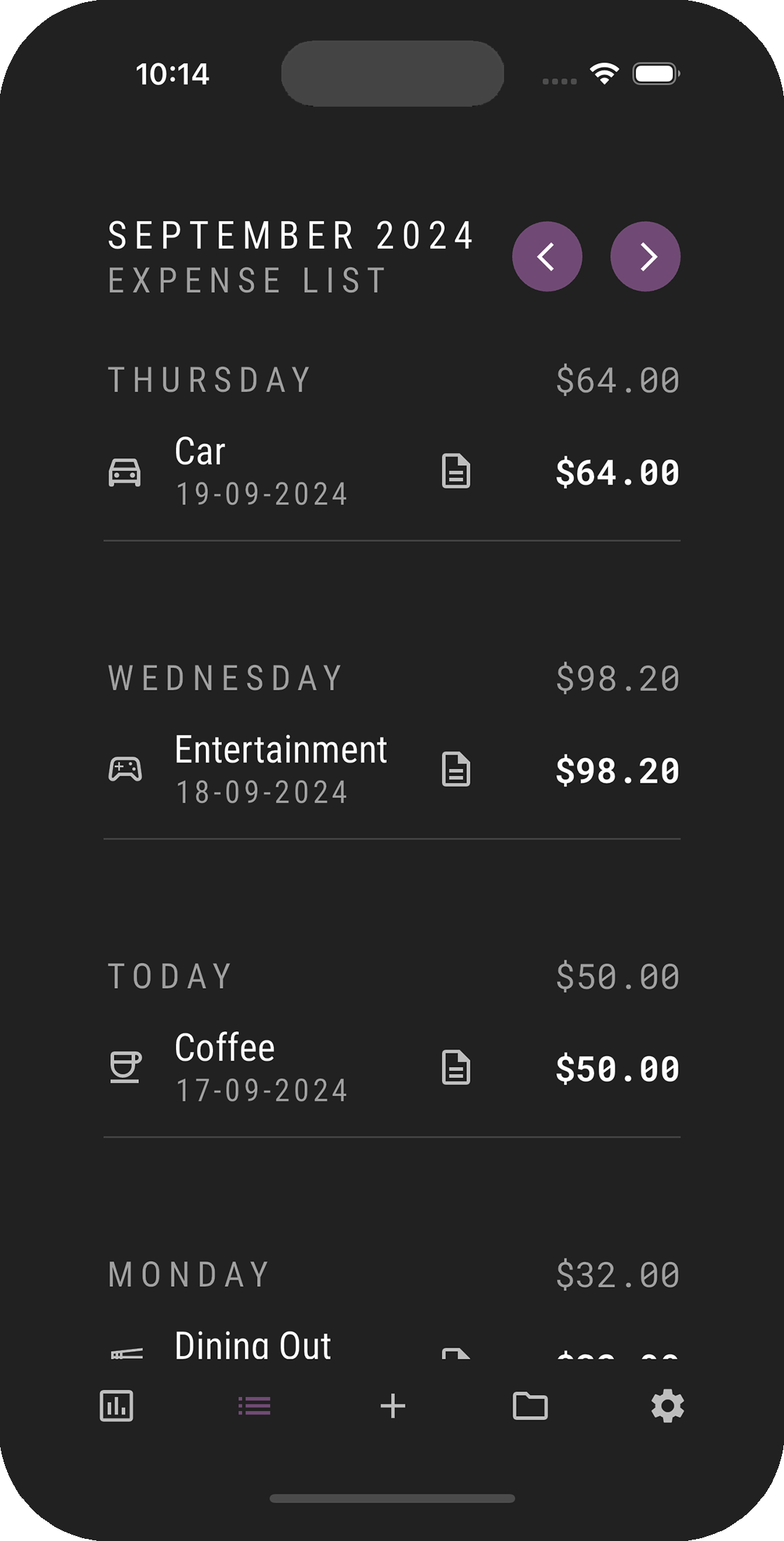This screenshot has width=784, height=1541.
Task: Advance to next month with right chevron
Action: pyautogui.click(x=645, y=256)
